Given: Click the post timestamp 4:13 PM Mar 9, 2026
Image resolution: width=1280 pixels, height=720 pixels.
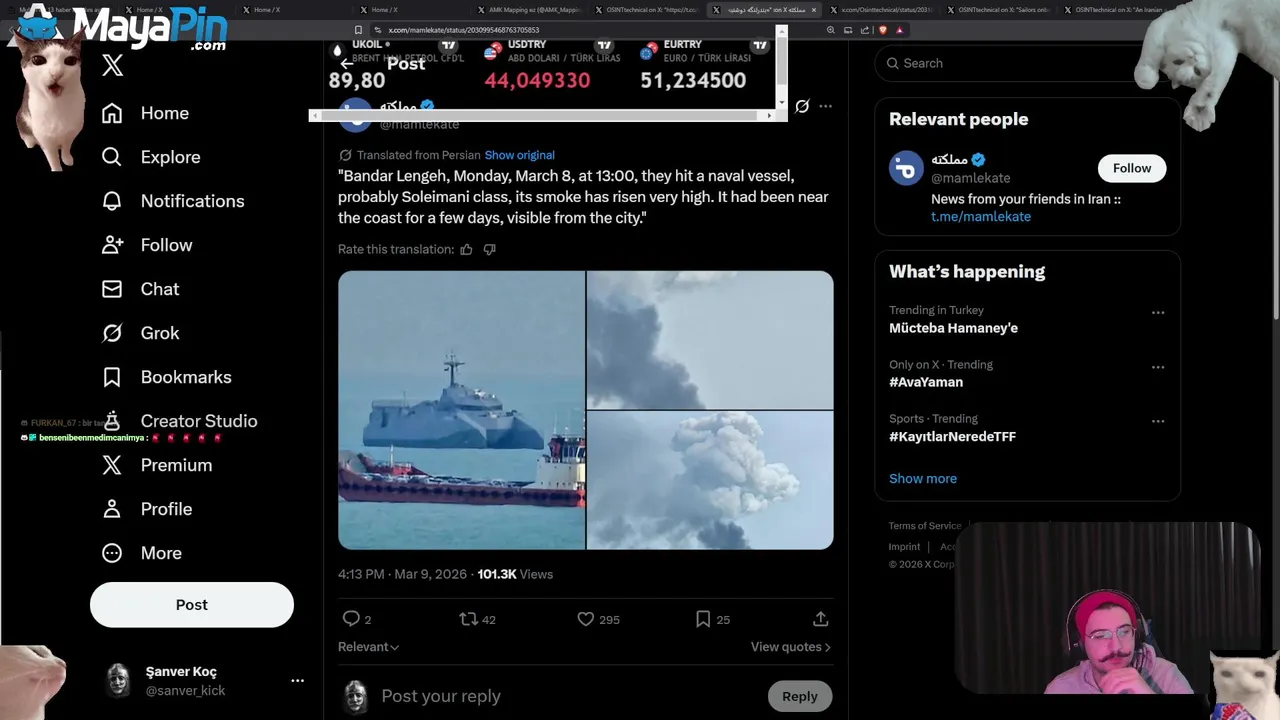Looking at the screenshot, I should point(402,574).
